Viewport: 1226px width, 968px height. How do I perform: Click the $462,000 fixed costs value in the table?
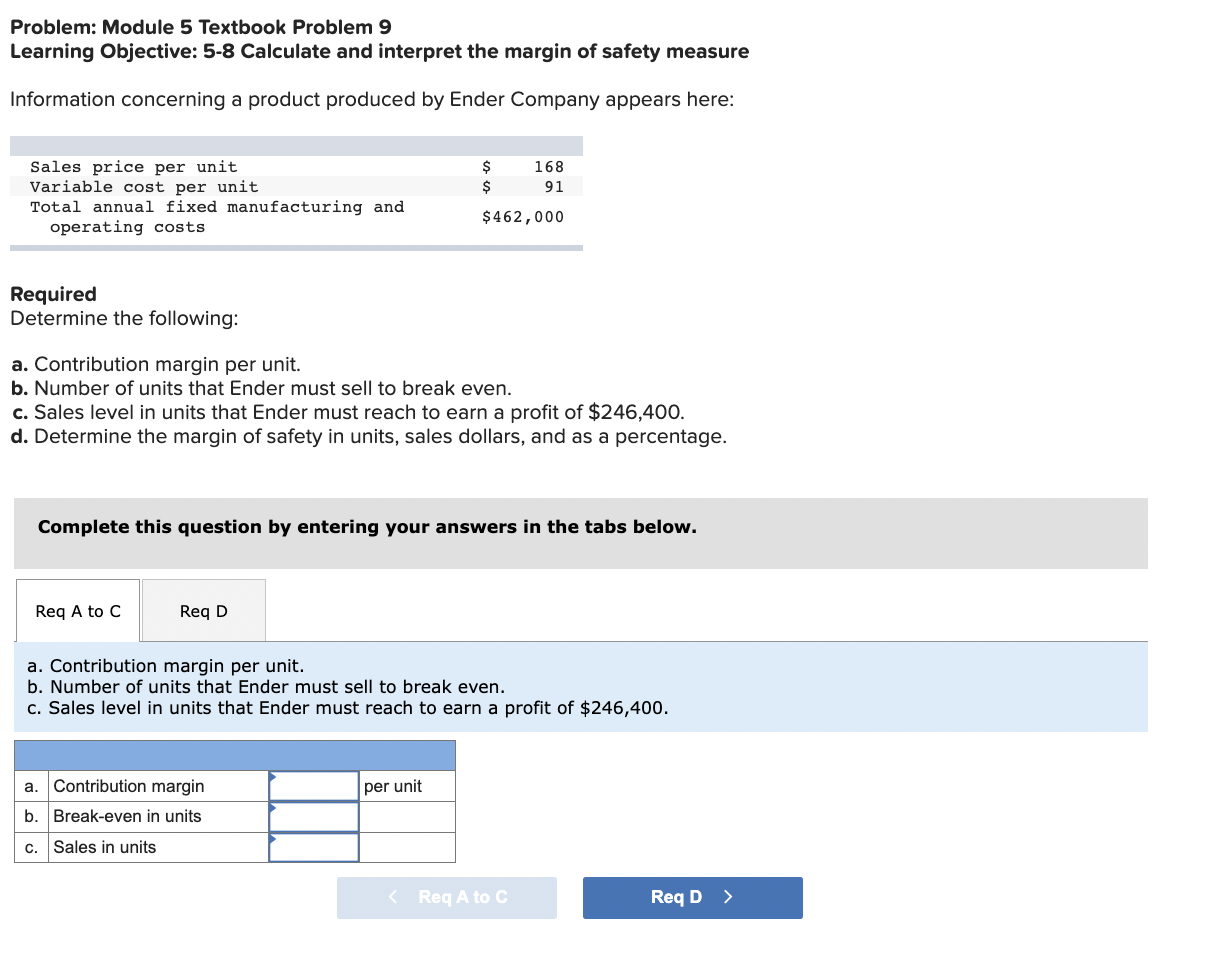(x=521, y=216)
